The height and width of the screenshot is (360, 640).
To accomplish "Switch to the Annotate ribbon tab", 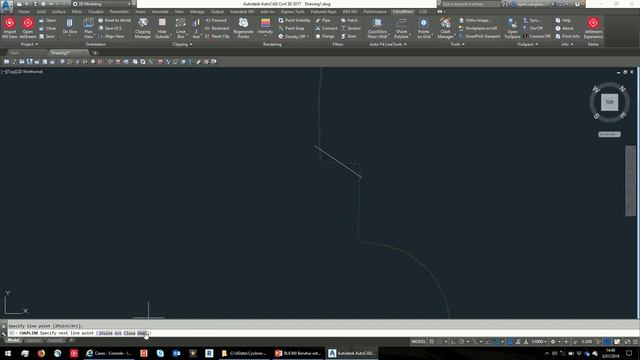I will tap(160, 12).
